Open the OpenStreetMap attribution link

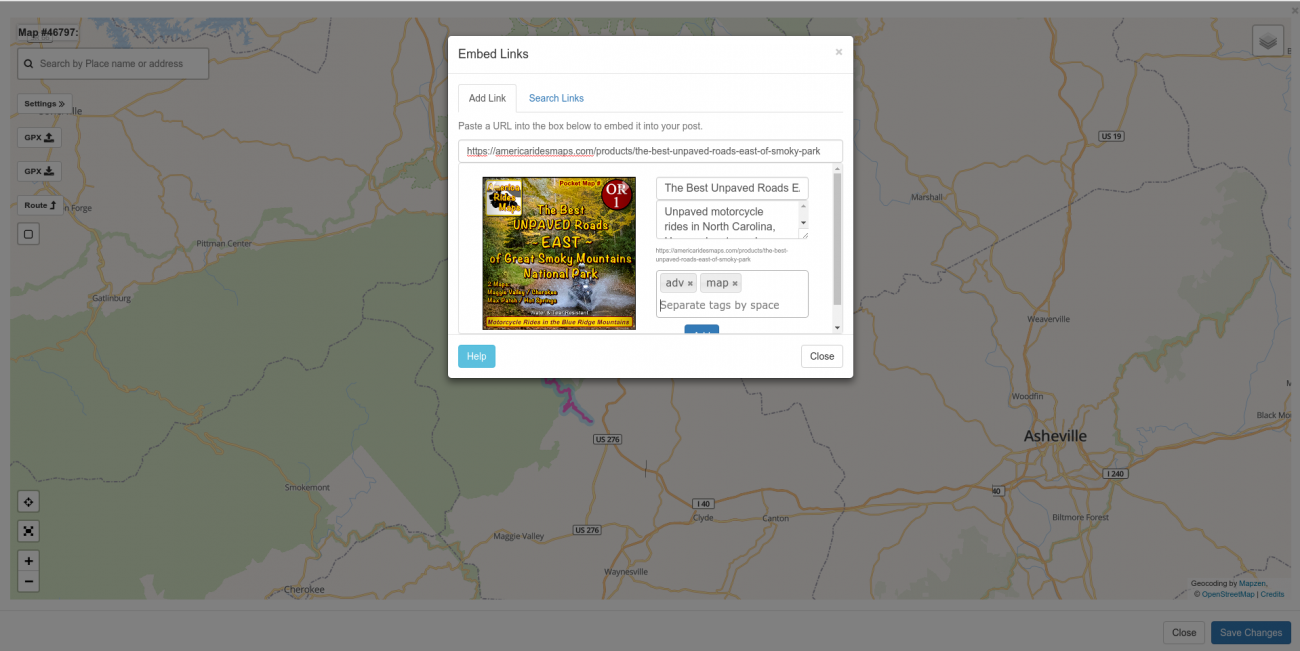(1227, 594)
